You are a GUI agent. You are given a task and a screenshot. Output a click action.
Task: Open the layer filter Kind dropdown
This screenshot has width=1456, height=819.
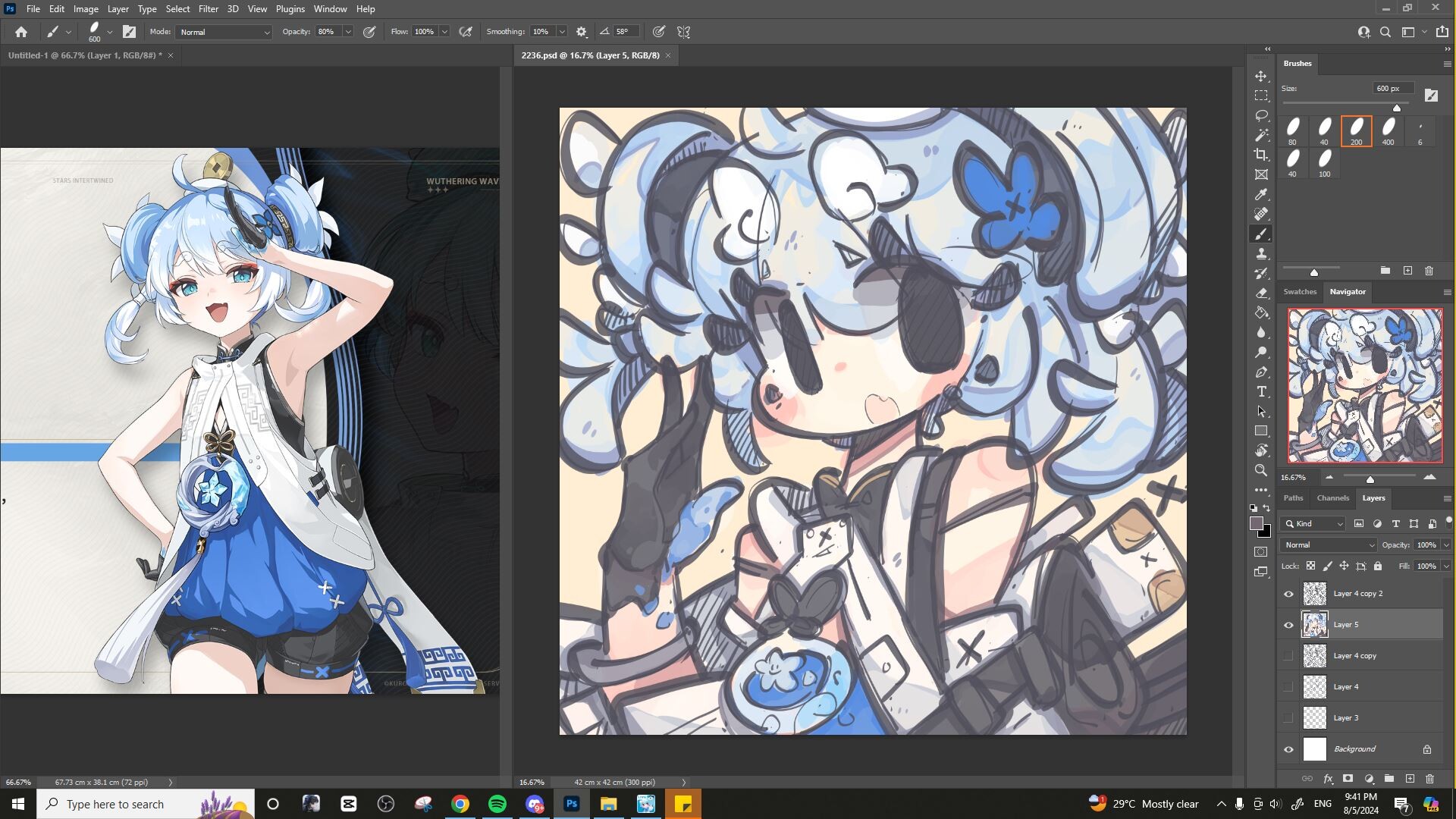1314,524
